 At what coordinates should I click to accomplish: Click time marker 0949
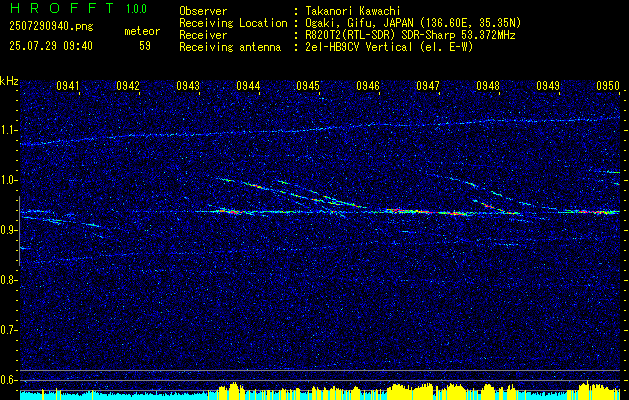pos(548,85)
